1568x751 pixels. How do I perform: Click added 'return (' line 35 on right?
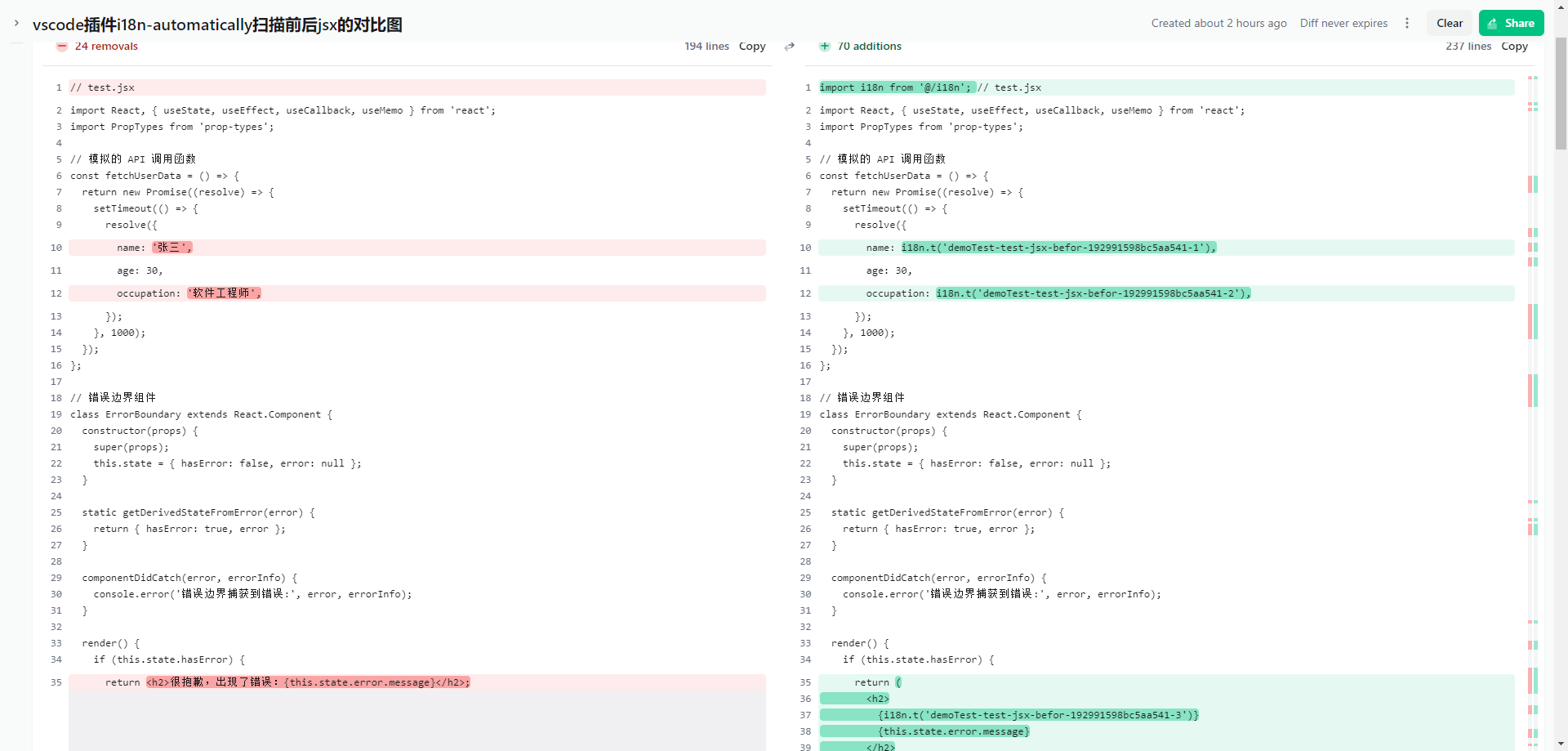click(1166, 682)
